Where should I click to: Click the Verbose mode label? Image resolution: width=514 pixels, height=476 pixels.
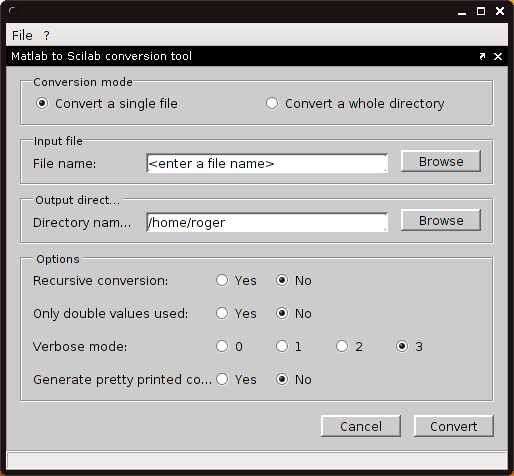80,347
